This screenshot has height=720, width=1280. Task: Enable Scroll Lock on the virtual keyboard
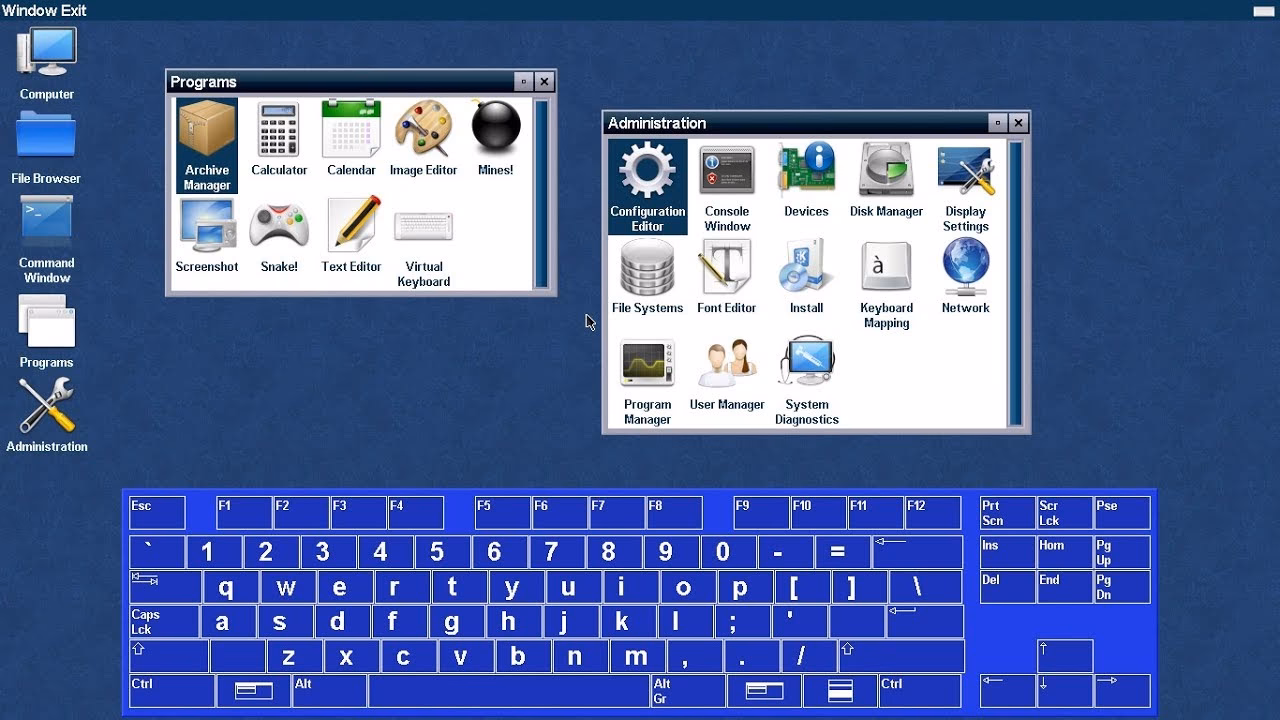point(1063,511)
